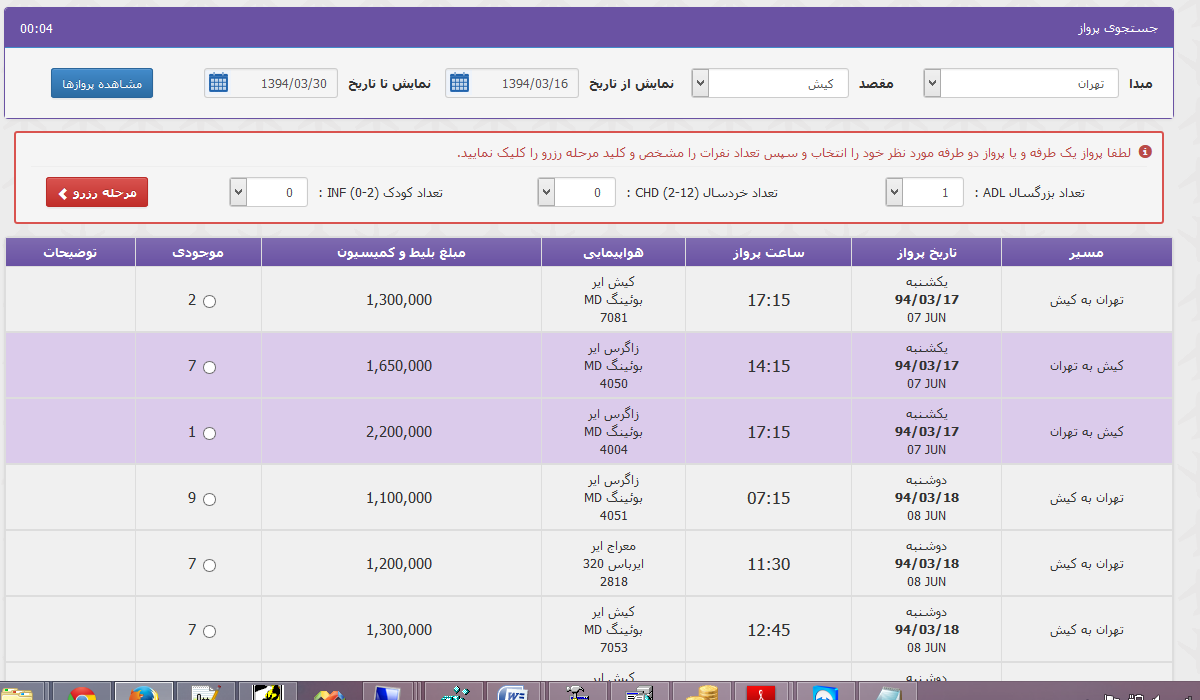Screen dimensions: 1200x700
Task: Open the calendar icon next to 1394/03/16
Action: click(461, 83)
